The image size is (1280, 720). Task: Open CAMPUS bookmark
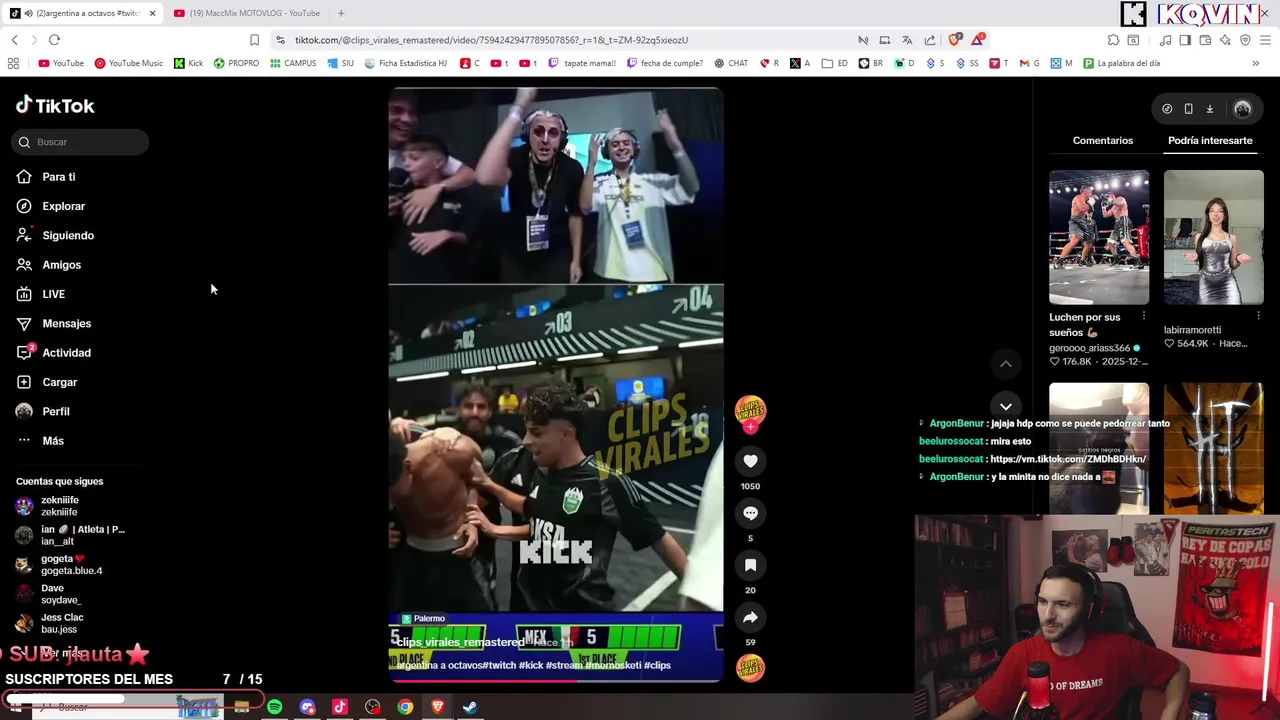(x=293, y=63)
